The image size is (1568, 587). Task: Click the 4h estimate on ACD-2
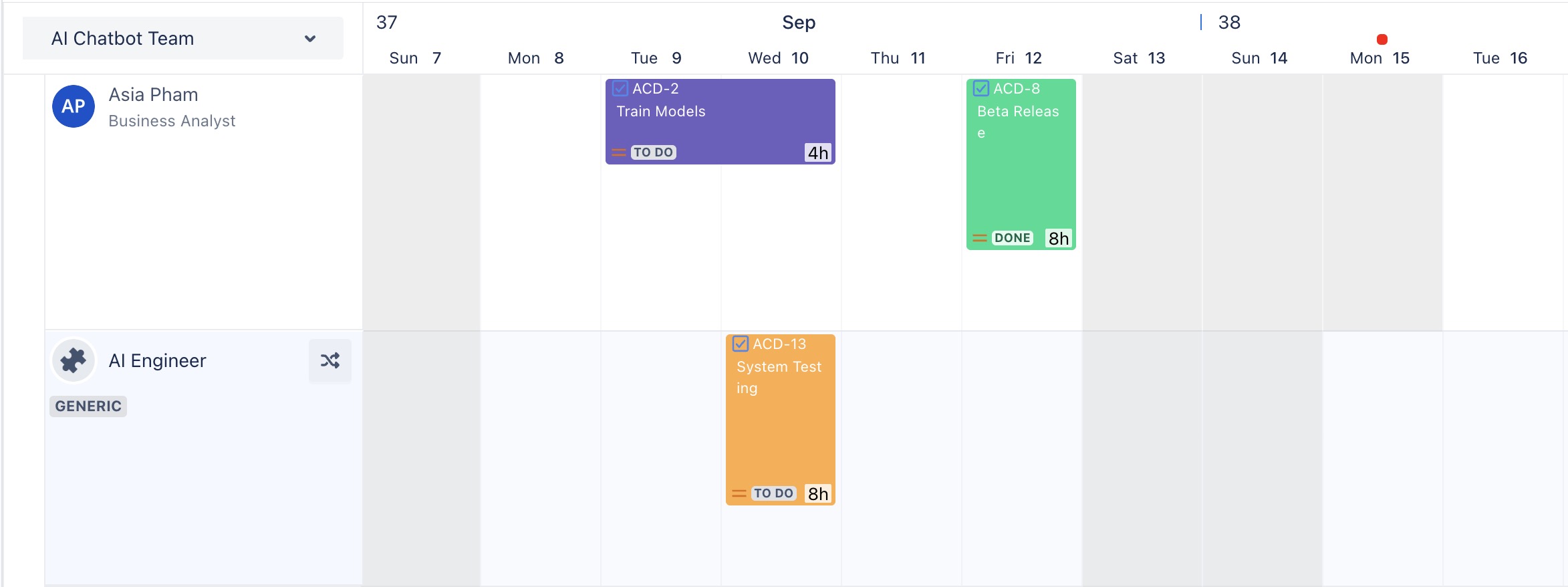click(818, 153)
